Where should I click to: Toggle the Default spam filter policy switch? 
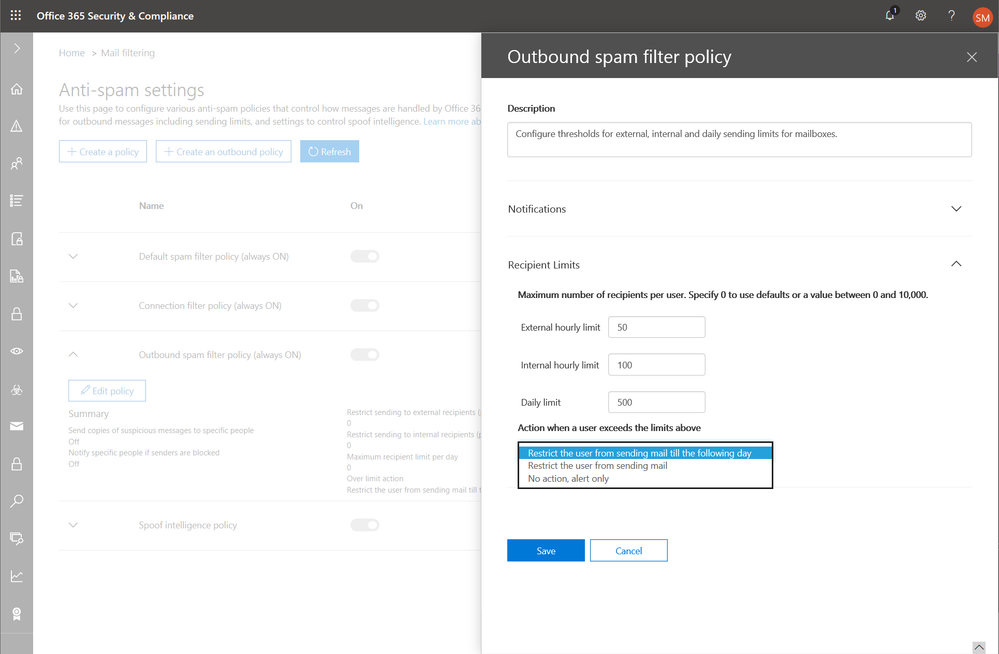point(364,256)
